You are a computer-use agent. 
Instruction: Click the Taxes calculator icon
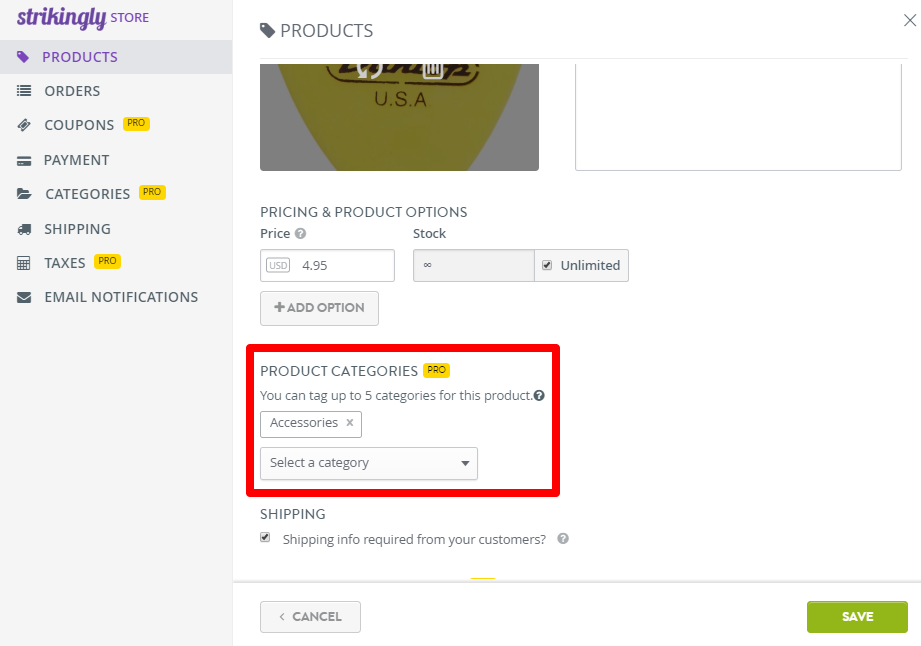pyautogui.click(x=24, y=262)
